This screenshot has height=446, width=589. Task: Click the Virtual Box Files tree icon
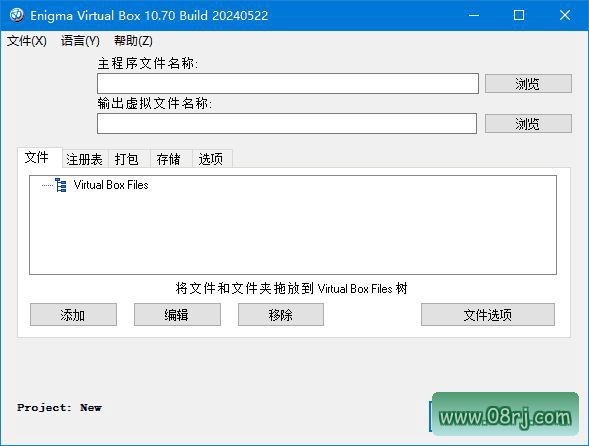click(60, 185)
